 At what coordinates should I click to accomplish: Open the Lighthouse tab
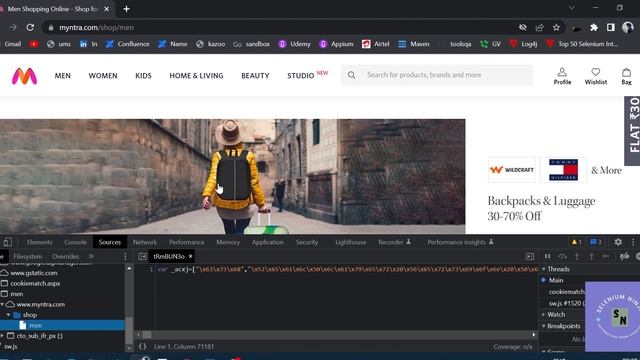[350, 242]
